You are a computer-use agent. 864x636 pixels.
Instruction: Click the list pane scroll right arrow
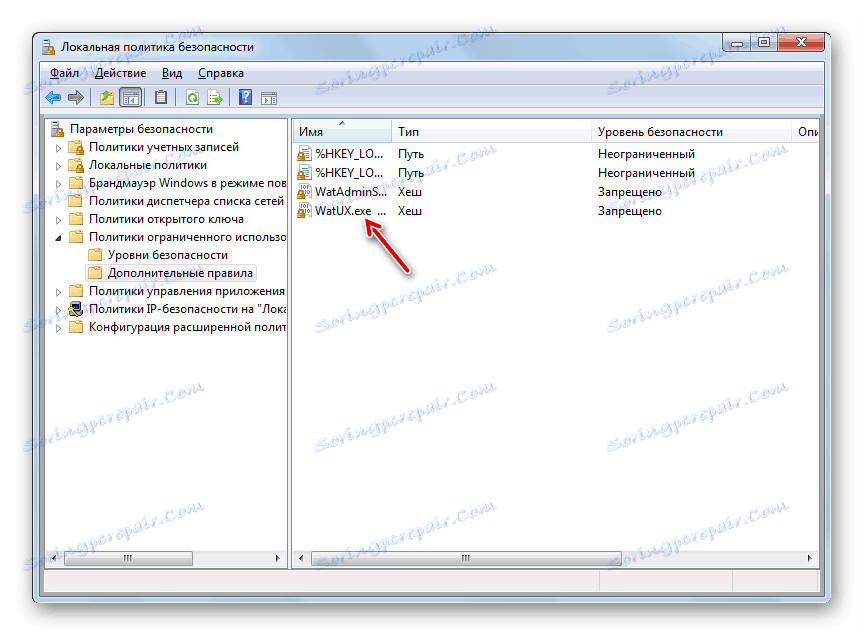[809, 558]
